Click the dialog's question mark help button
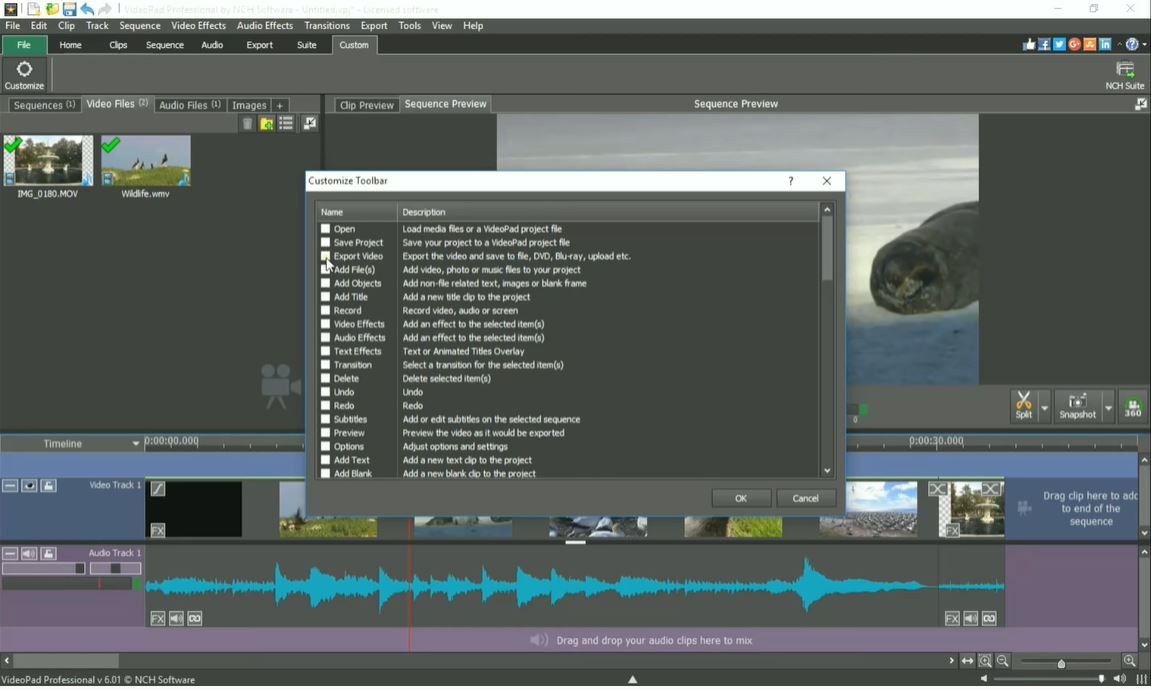 pyautogui.click(x=791, y=181)
